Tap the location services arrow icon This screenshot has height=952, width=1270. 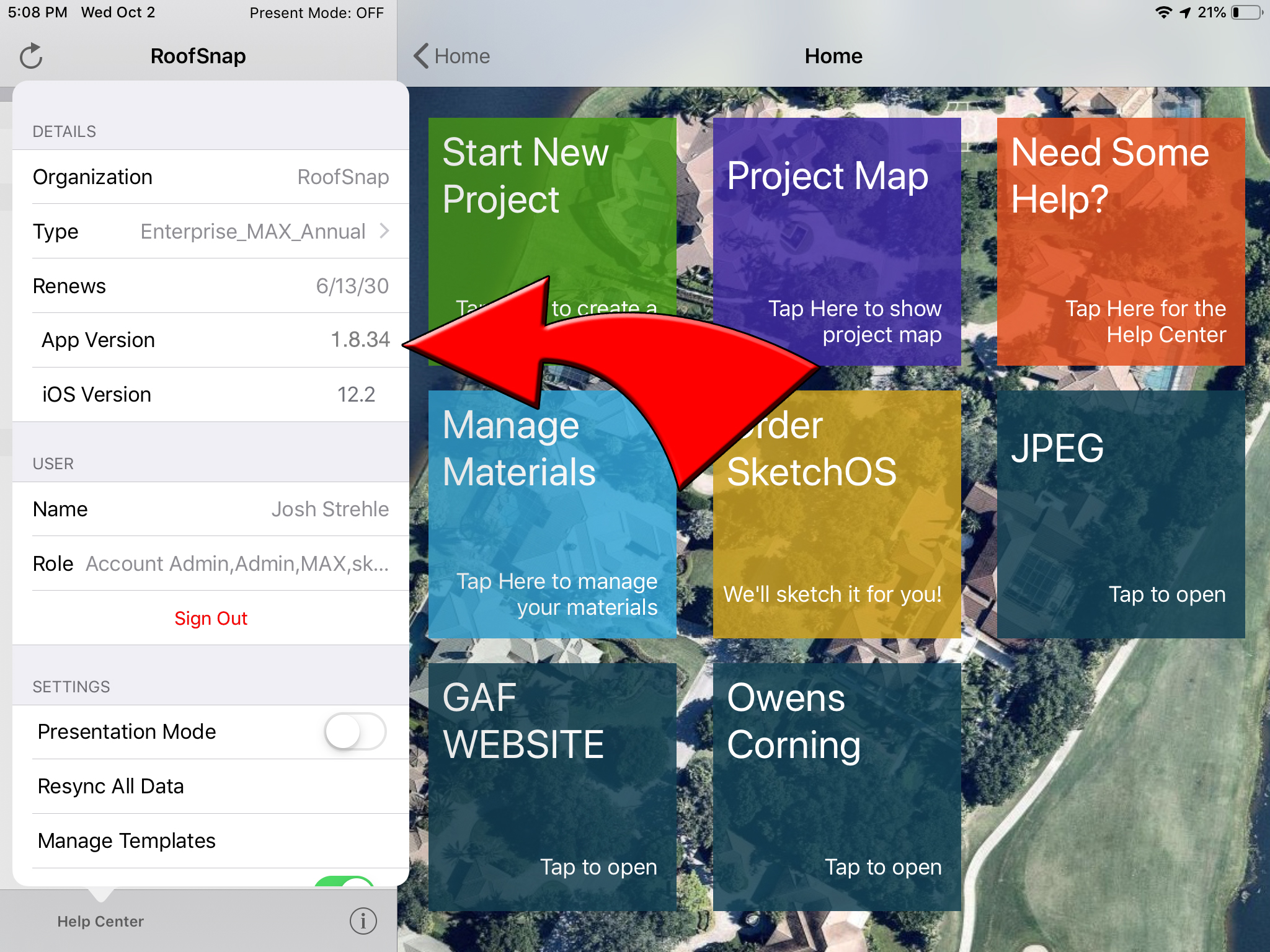1185,12
